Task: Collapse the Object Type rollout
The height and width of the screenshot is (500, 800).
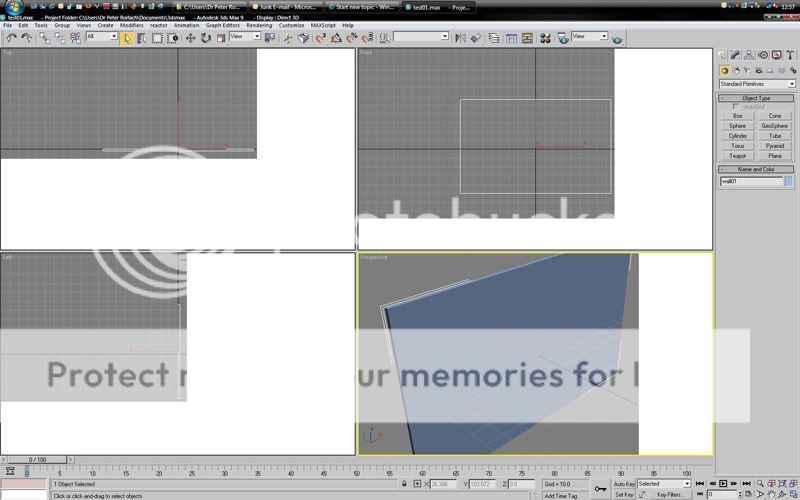Action: coord(757,98)
